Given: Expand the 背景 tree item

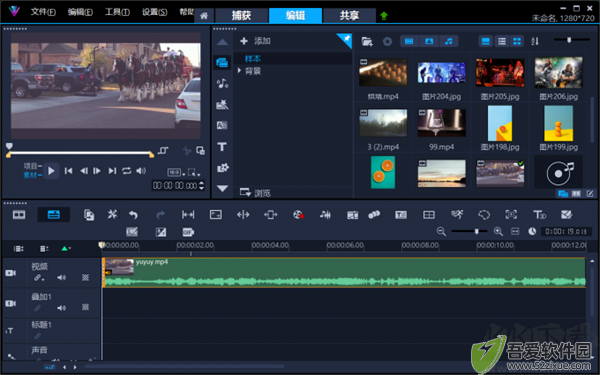Looking at the screenshot, I should 240,71.
